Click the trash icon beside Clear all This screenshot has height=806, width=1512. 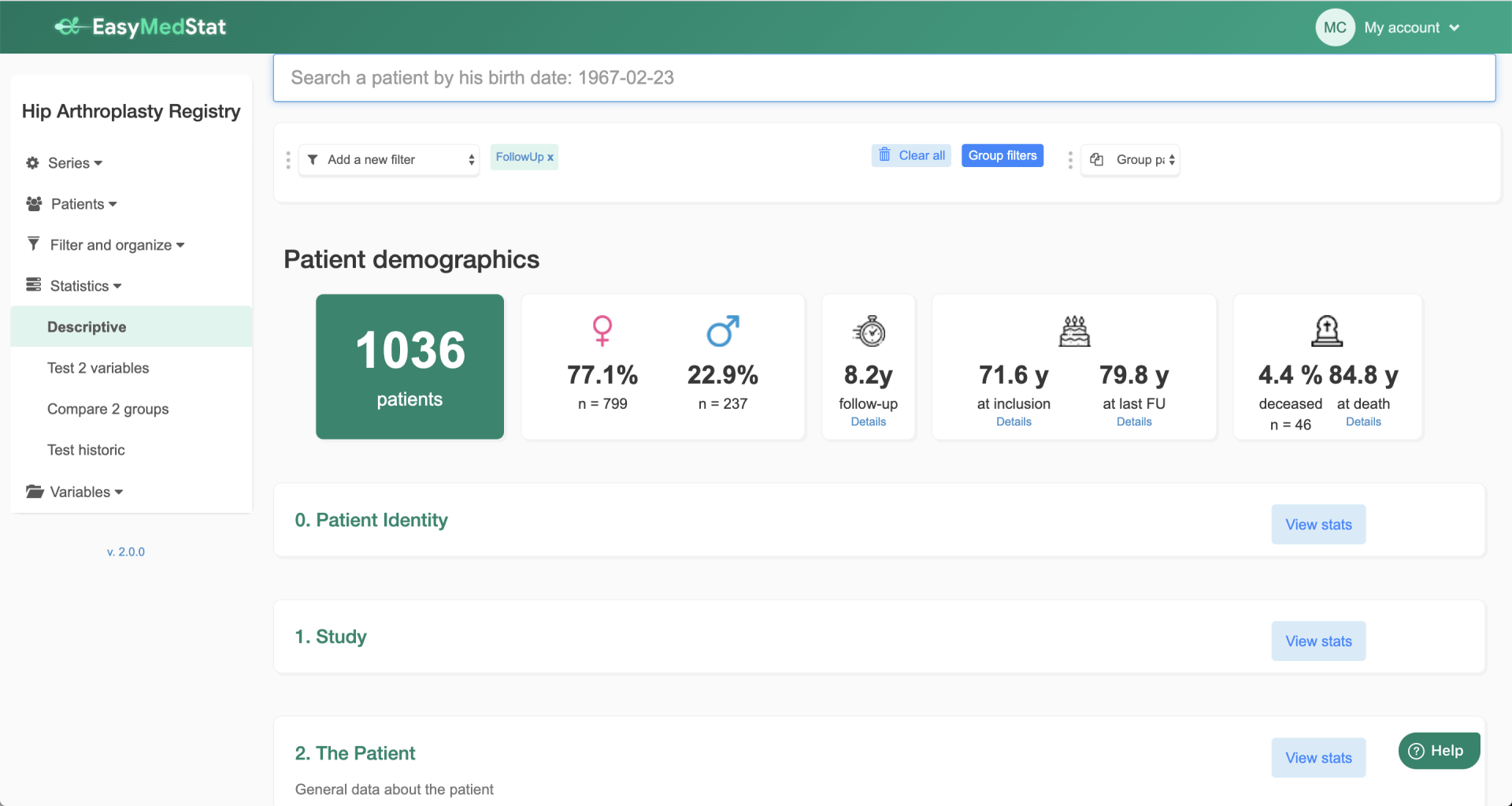[x=885, y=155]
